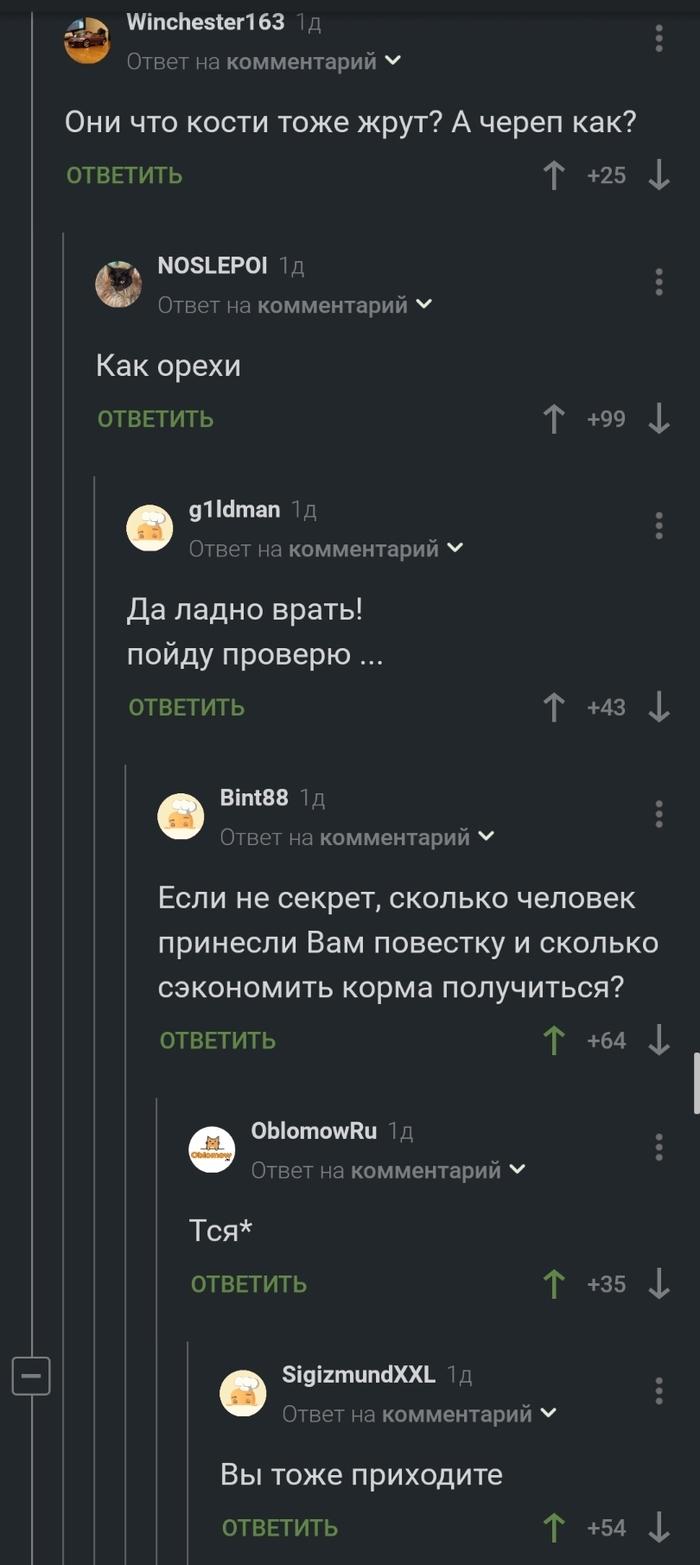Screen dimensions: 700x1565
Task: Downvote Winchester163's comment
Action: tap(658, 176)
